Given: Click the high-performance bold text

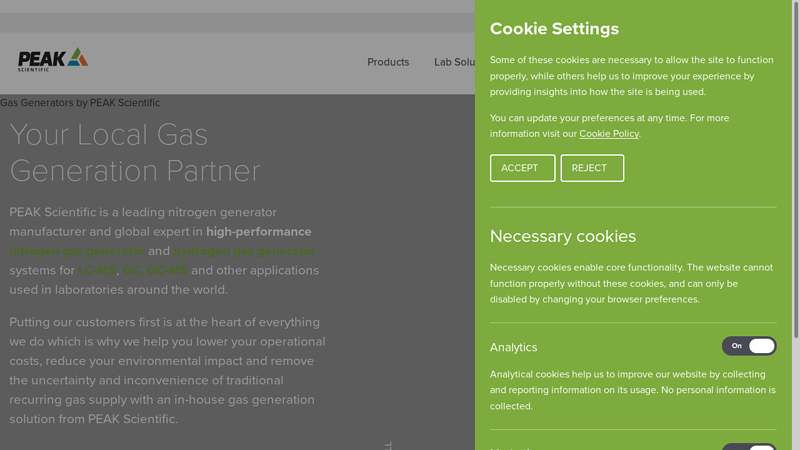Looking at the screenshot, I should pyautogui.click(x=259, y=232).
